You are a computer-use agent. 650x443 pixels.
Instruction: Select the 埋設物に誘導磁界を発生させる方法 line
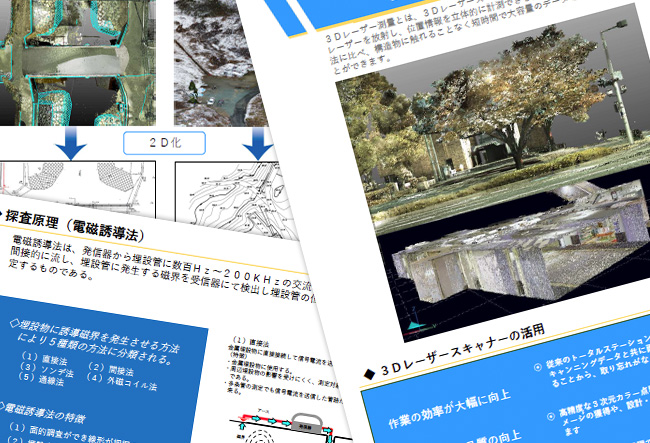click(99, 336)
